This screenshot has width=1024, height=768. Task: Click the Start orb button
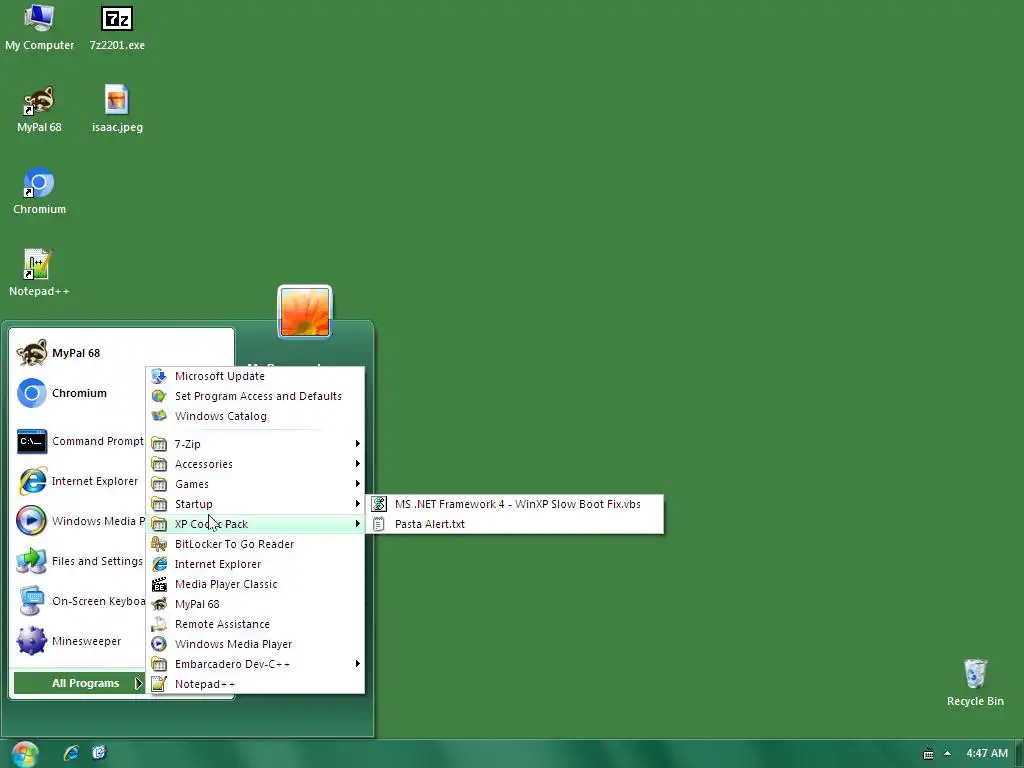(x=25, y=754)
